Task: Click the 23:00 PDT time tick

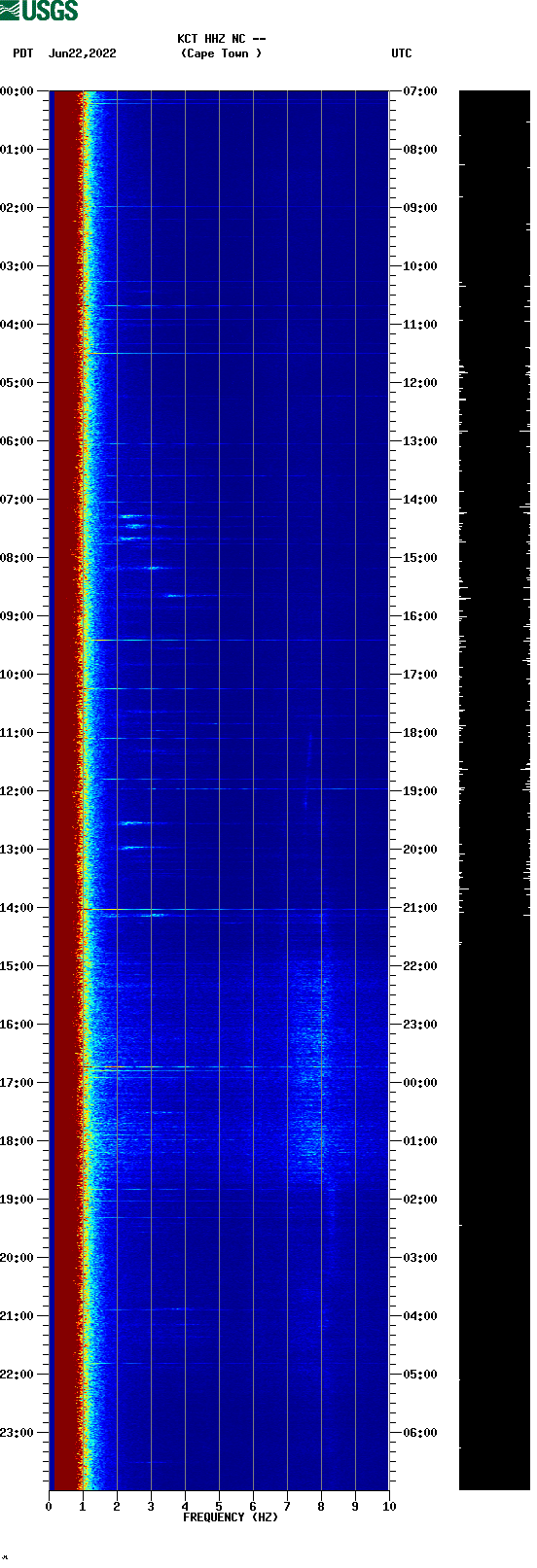Action: (x=18, y=1433)
